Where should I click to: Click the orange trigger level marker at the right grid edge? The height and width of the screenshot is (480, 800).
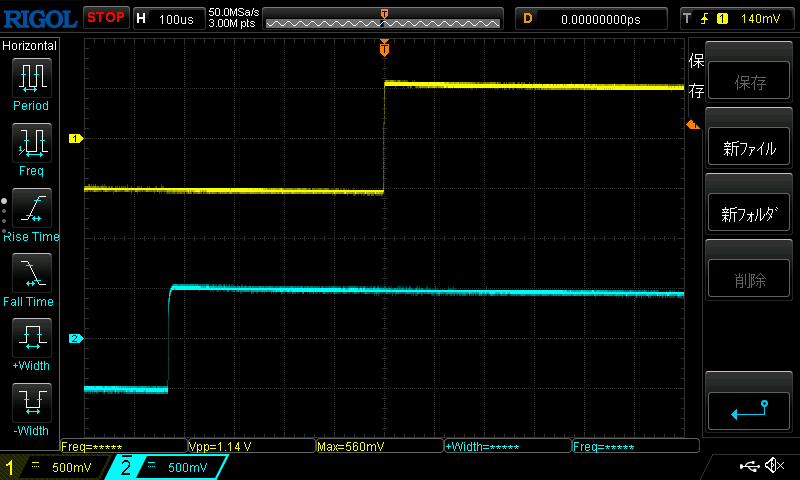click(x=693, y=124)
